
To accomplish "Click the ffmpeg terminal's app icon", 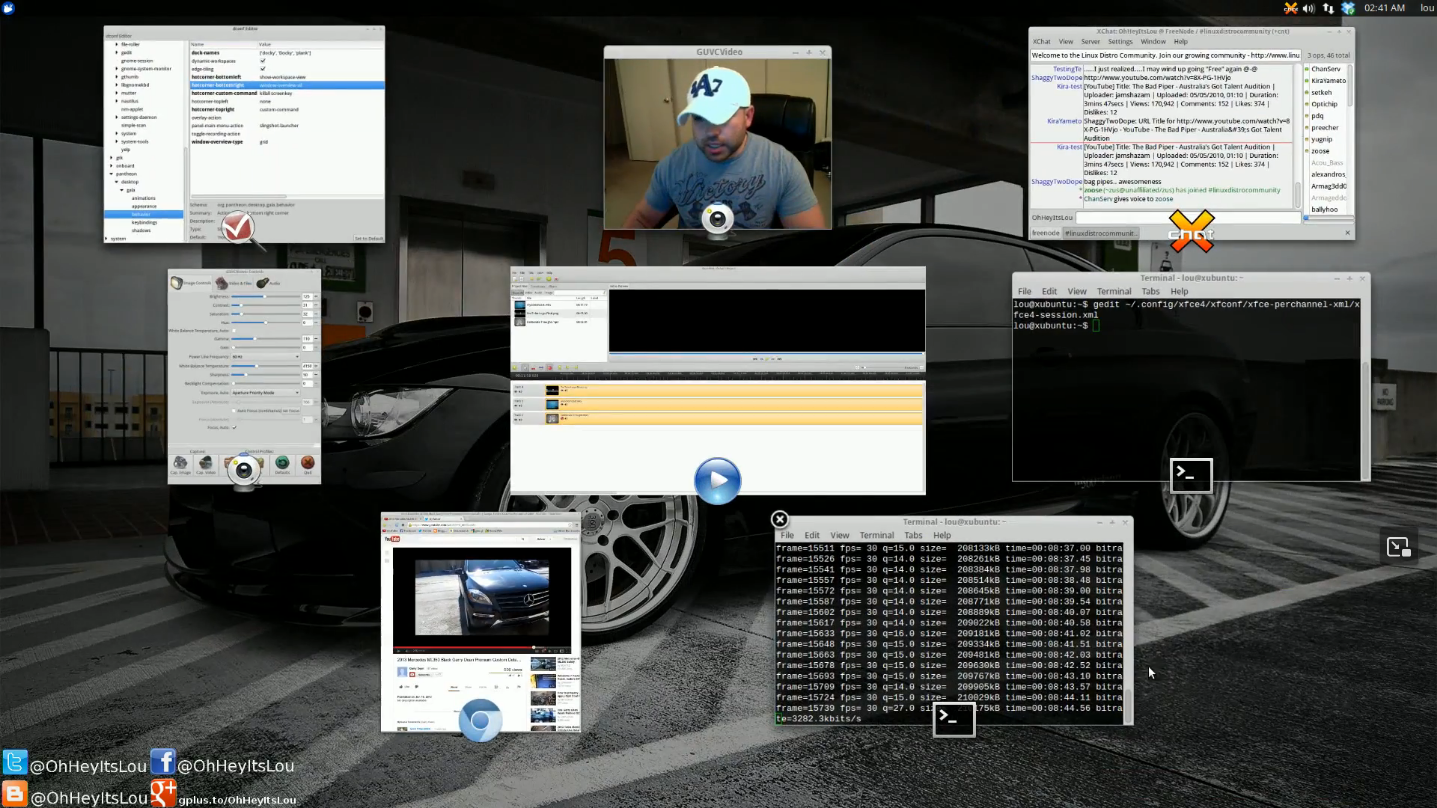I will point(954,719).
